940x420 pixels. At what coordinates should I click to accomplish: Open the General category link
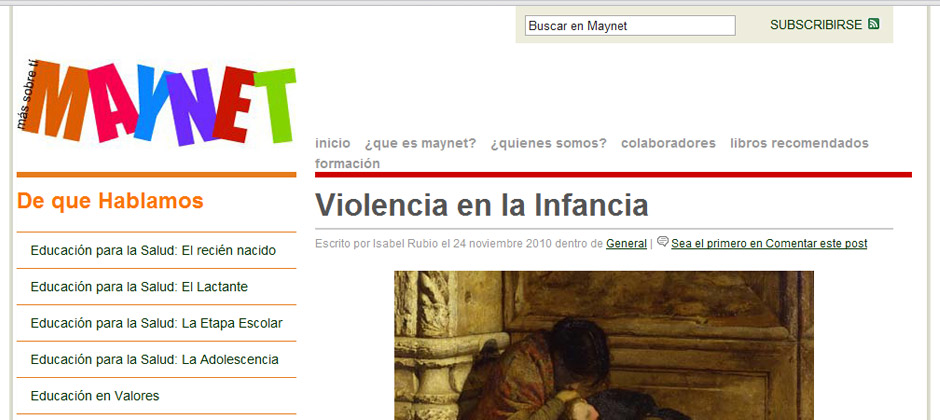pos(626,244)
